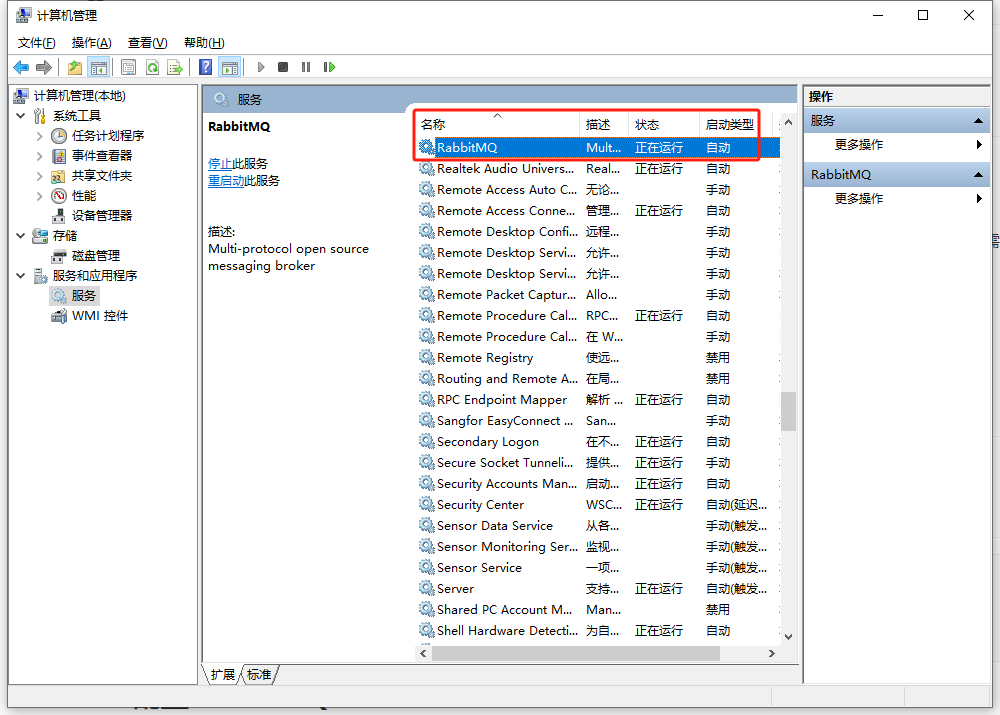This screenshot has height=715, width=1000.
Task: Click the Properties toolbar icon
Action: (129, 67)
